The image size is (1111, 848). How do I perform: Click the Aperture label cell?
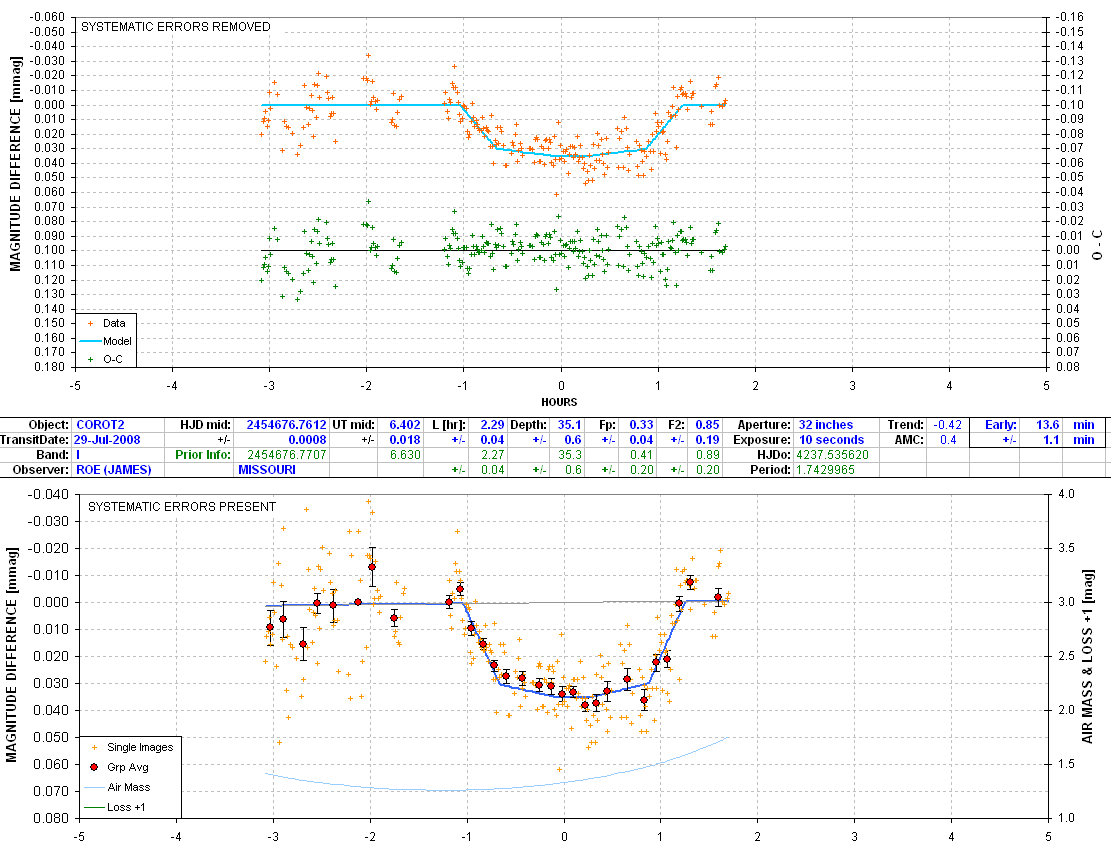(x=764, y=425)
